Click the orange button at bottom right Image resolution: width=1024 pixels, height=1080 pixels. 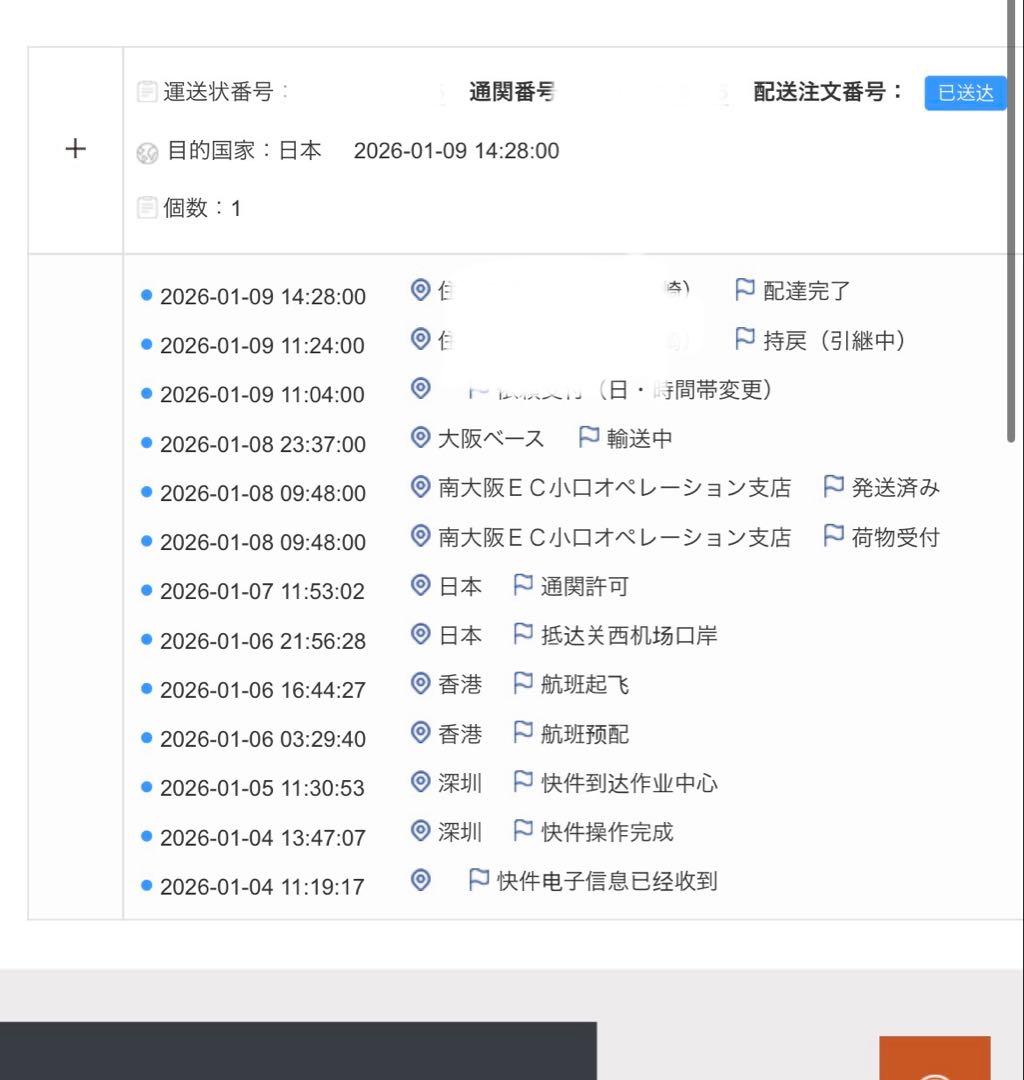tap(934, 1059)
